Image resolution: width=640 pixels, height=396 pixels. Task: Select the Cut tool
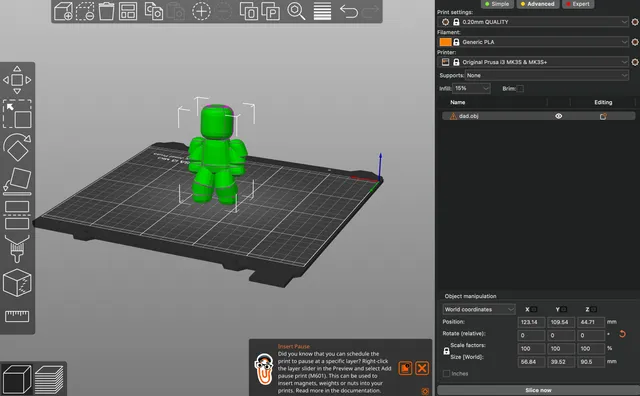(17, 215)
